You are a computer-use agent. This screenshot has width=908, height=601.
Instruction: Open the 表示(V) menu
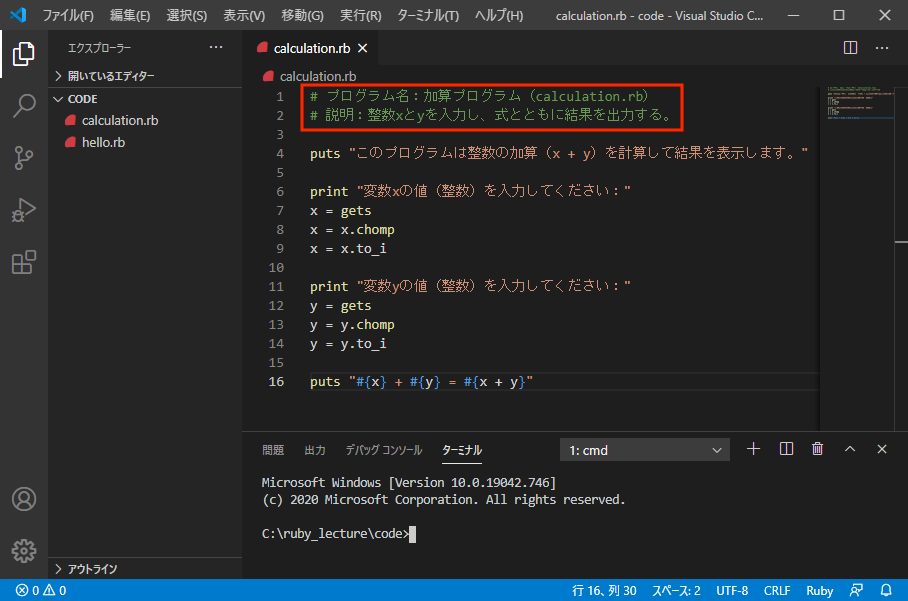click(x=244, y=16)
